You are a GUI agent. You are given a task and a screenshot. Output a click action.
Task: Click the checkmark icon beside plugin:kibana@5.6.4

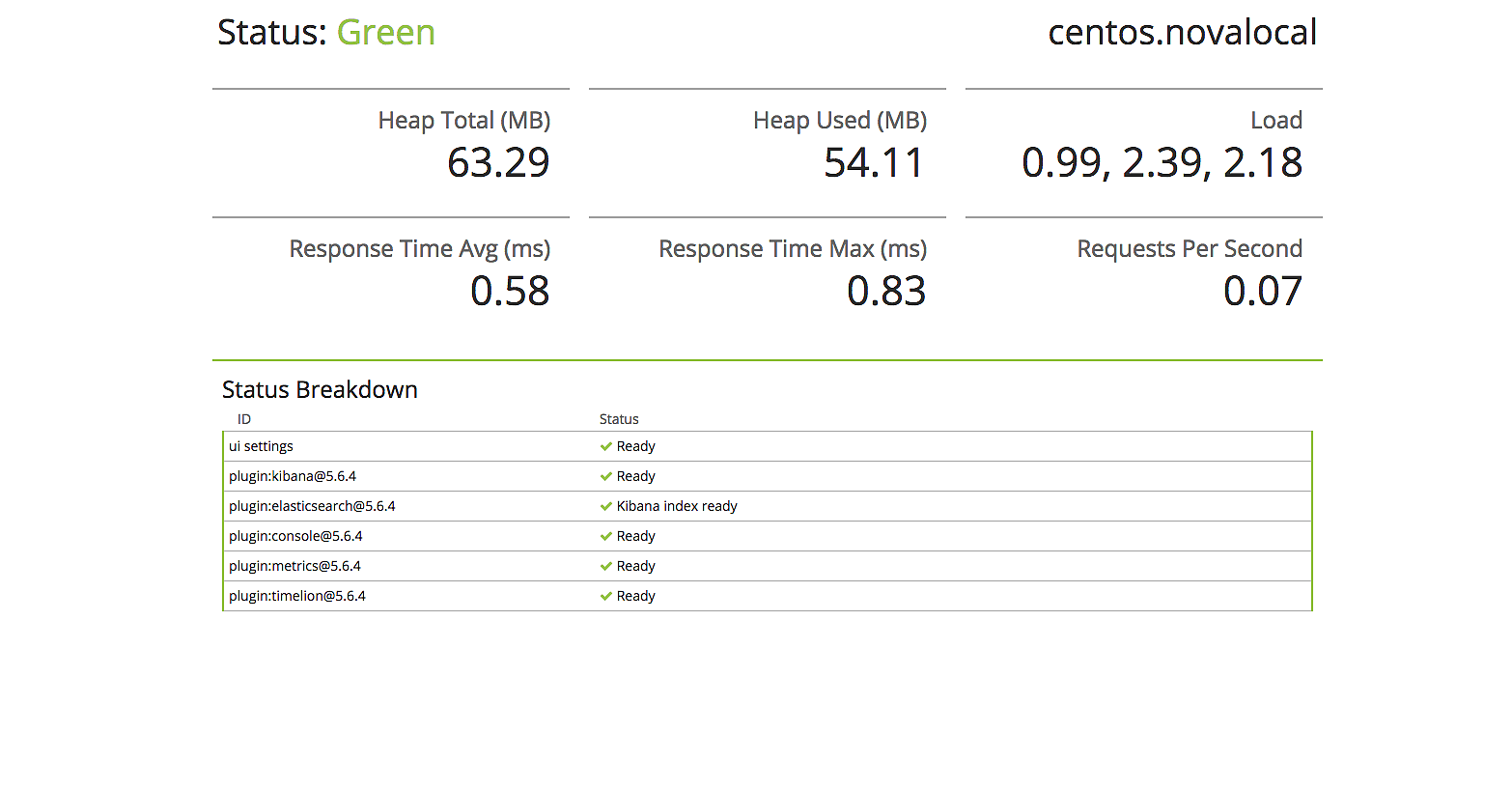605,476
